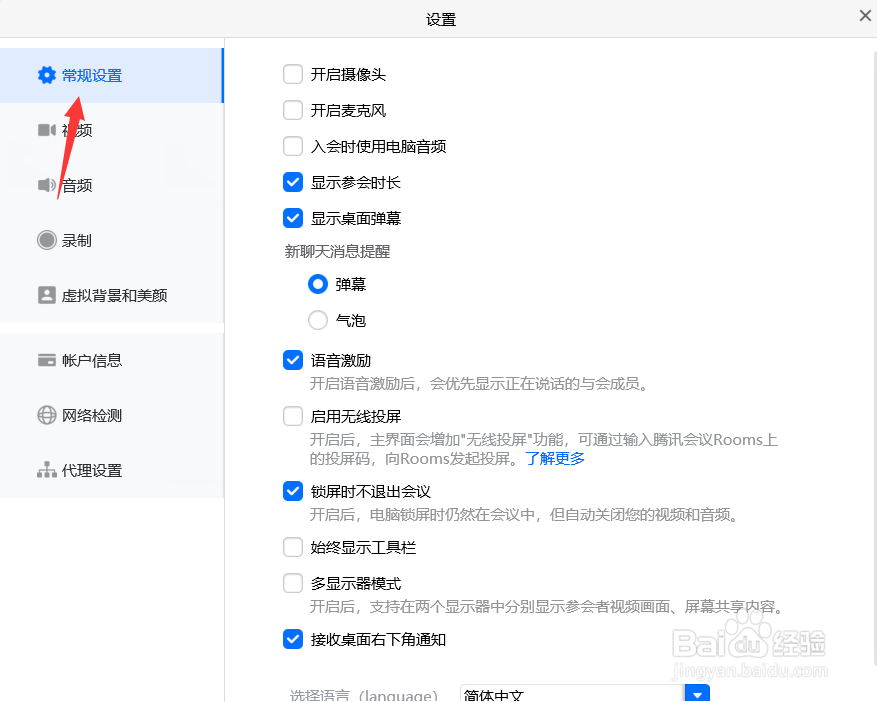Viewport: 877px width, 702px height.
Task: Enable the 开启麦克风 microphone checkbox
Action: click(x=293, y=110)
